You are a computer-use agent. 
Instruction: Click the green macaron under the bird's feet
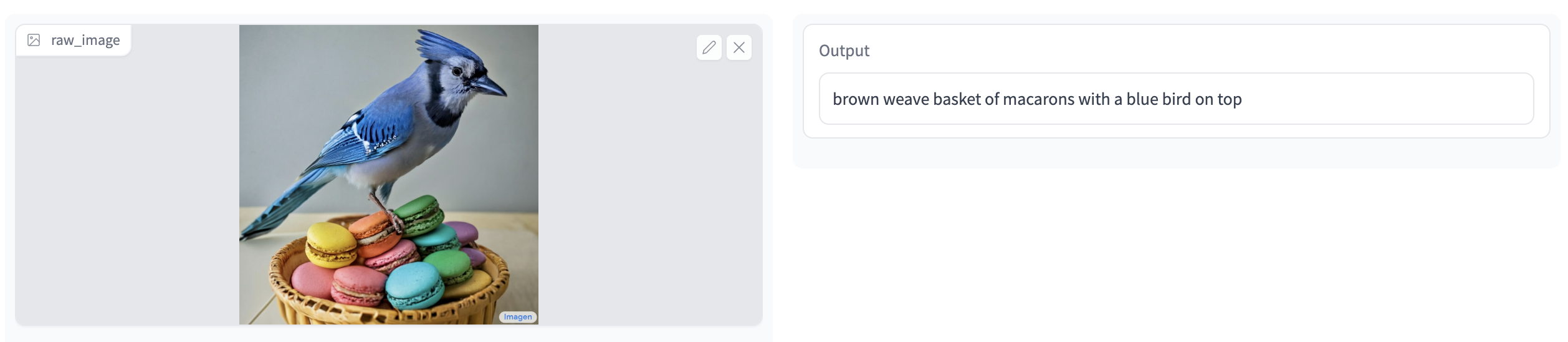pos(421,214)
